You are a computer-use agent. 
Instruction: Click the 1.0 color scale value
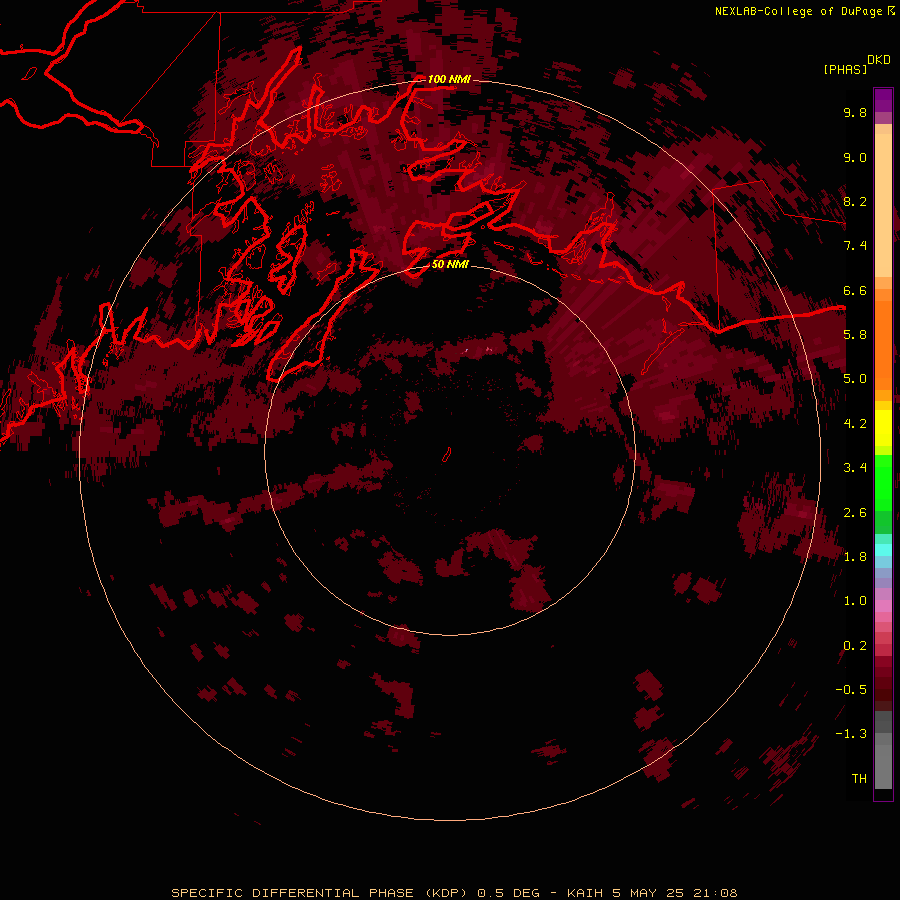[x=855, y=601]
